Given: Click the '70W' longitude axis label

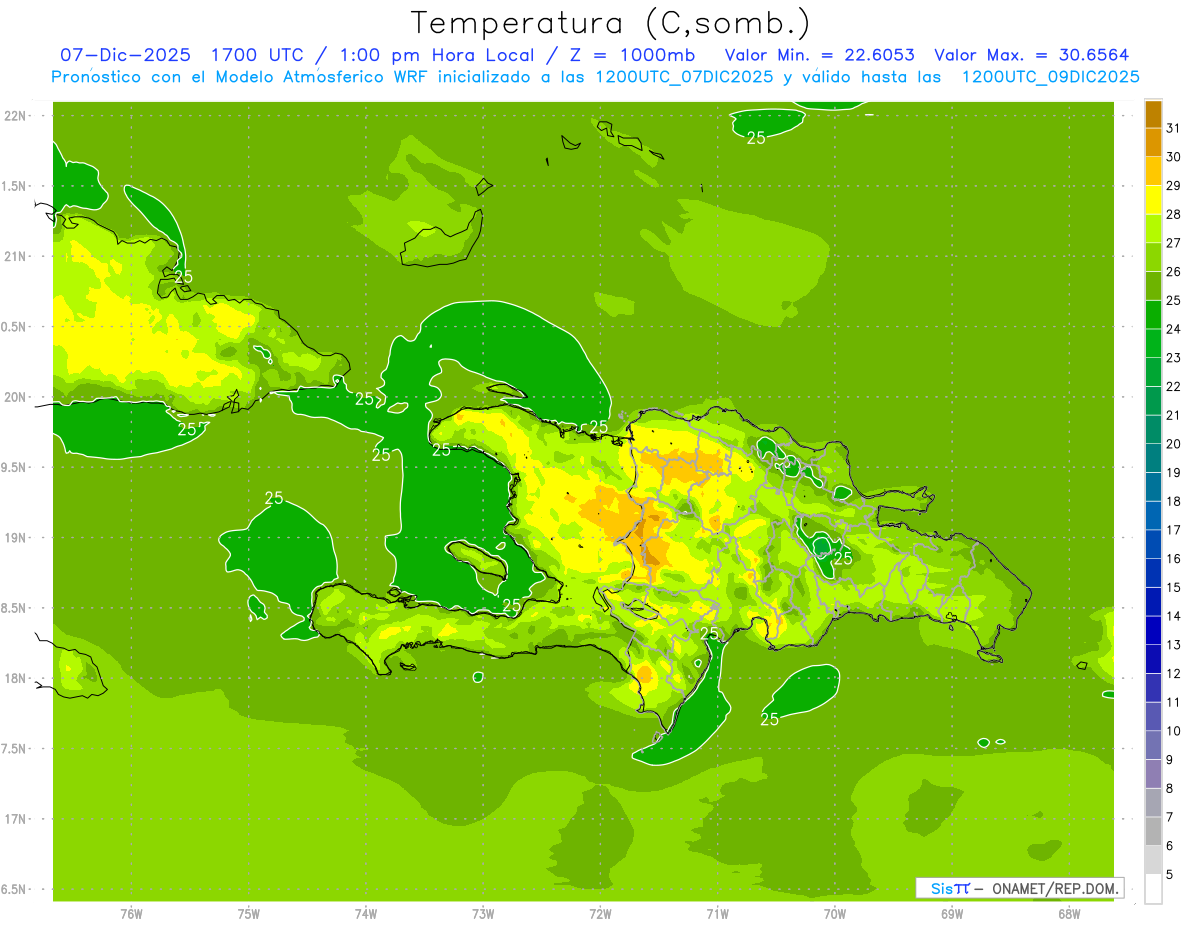Looking at the screenshot, I should point(835,914).
